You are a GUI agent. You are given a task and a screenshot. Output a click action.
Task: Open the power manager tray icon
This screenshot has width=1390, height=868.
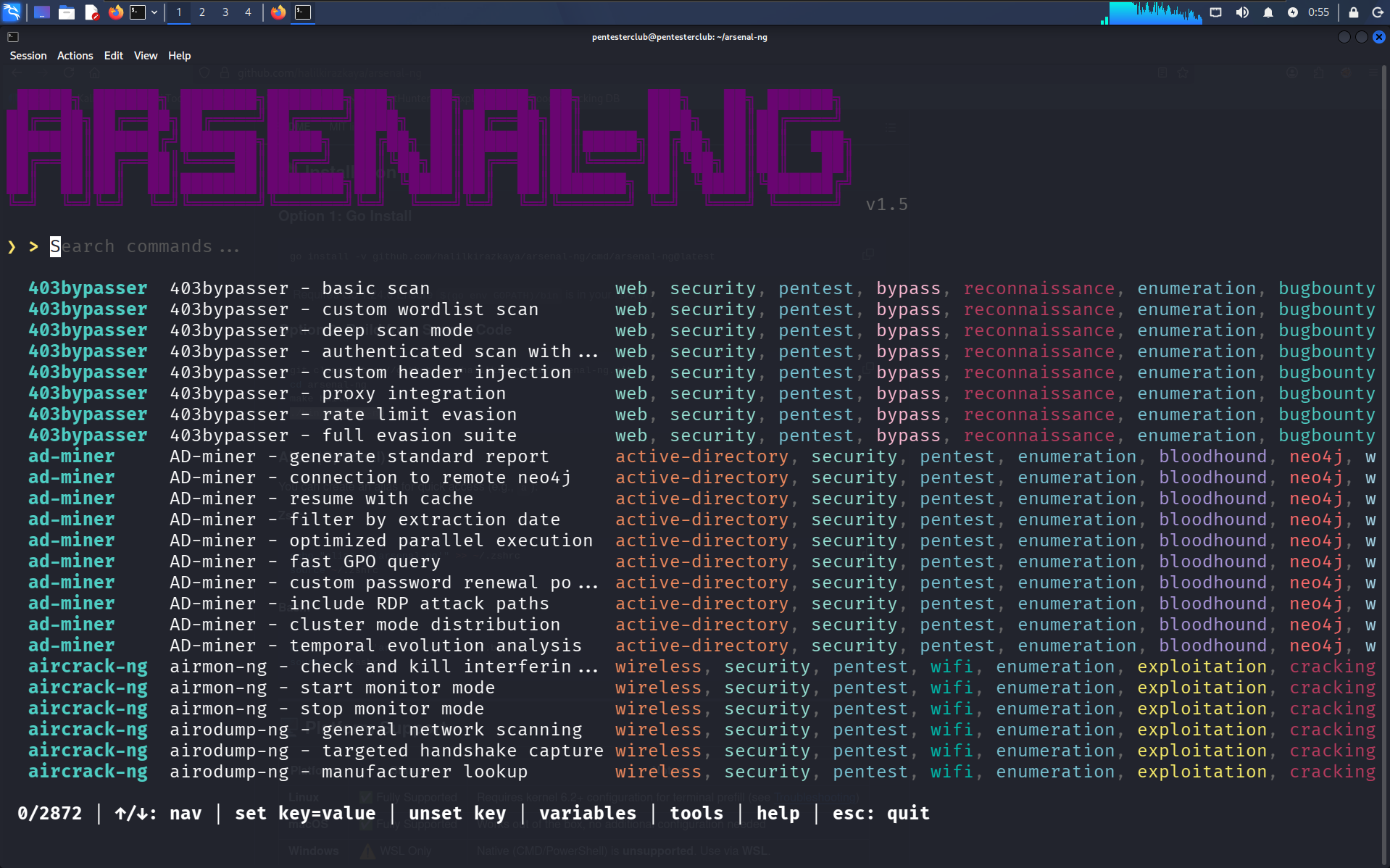point(1293,12)
